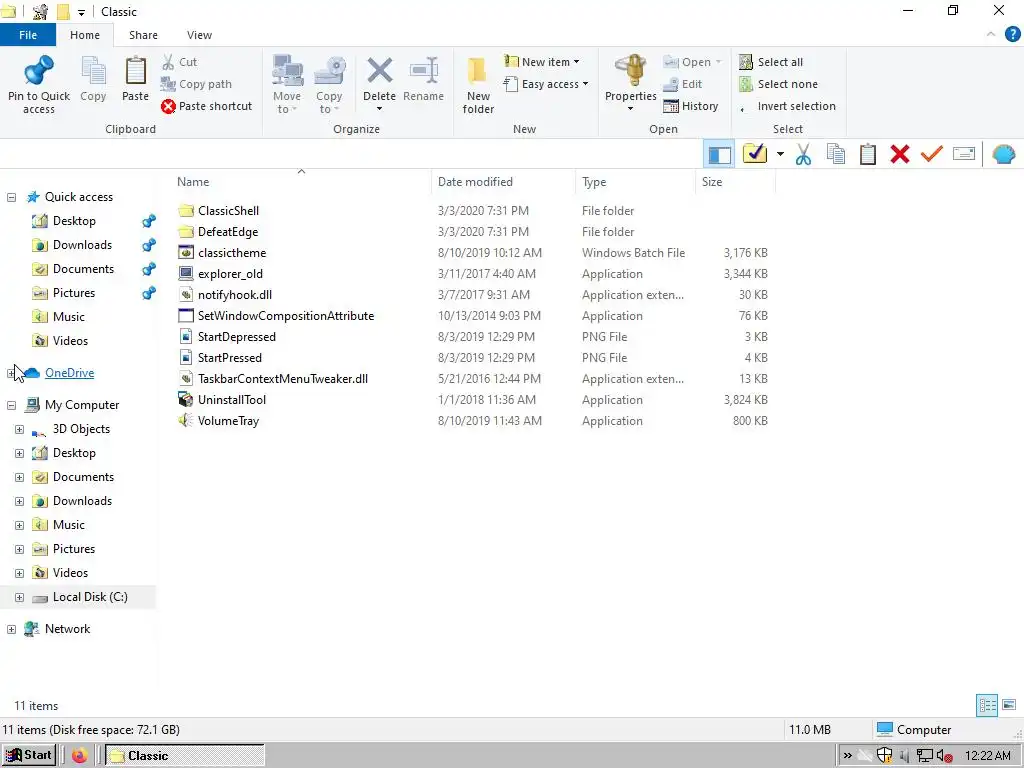Select 3D Objects in navigation tree
1024x768 pixels.
point(80,429)
